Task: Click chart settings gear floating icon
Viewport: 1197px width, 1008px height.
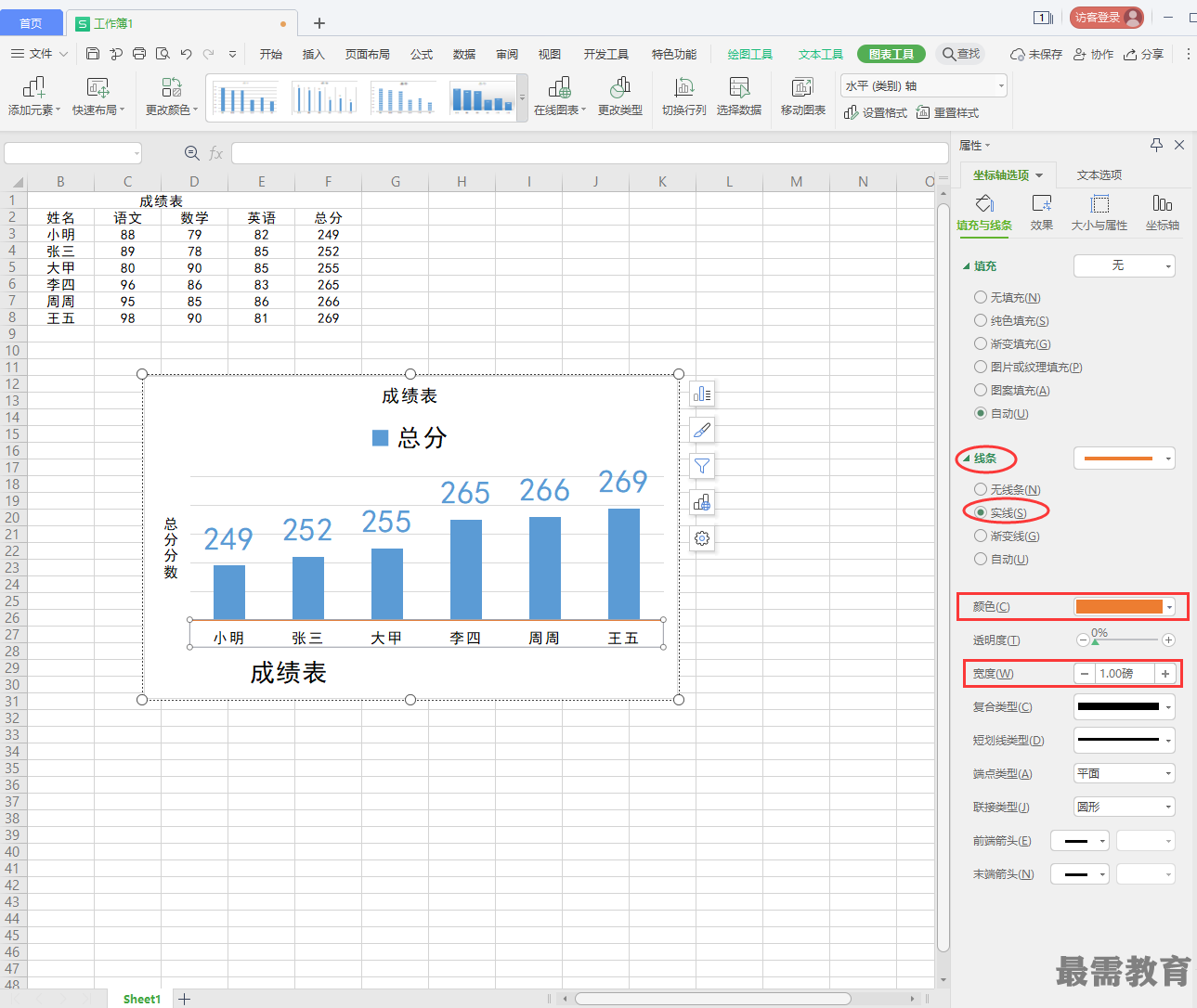Action: 702,538
